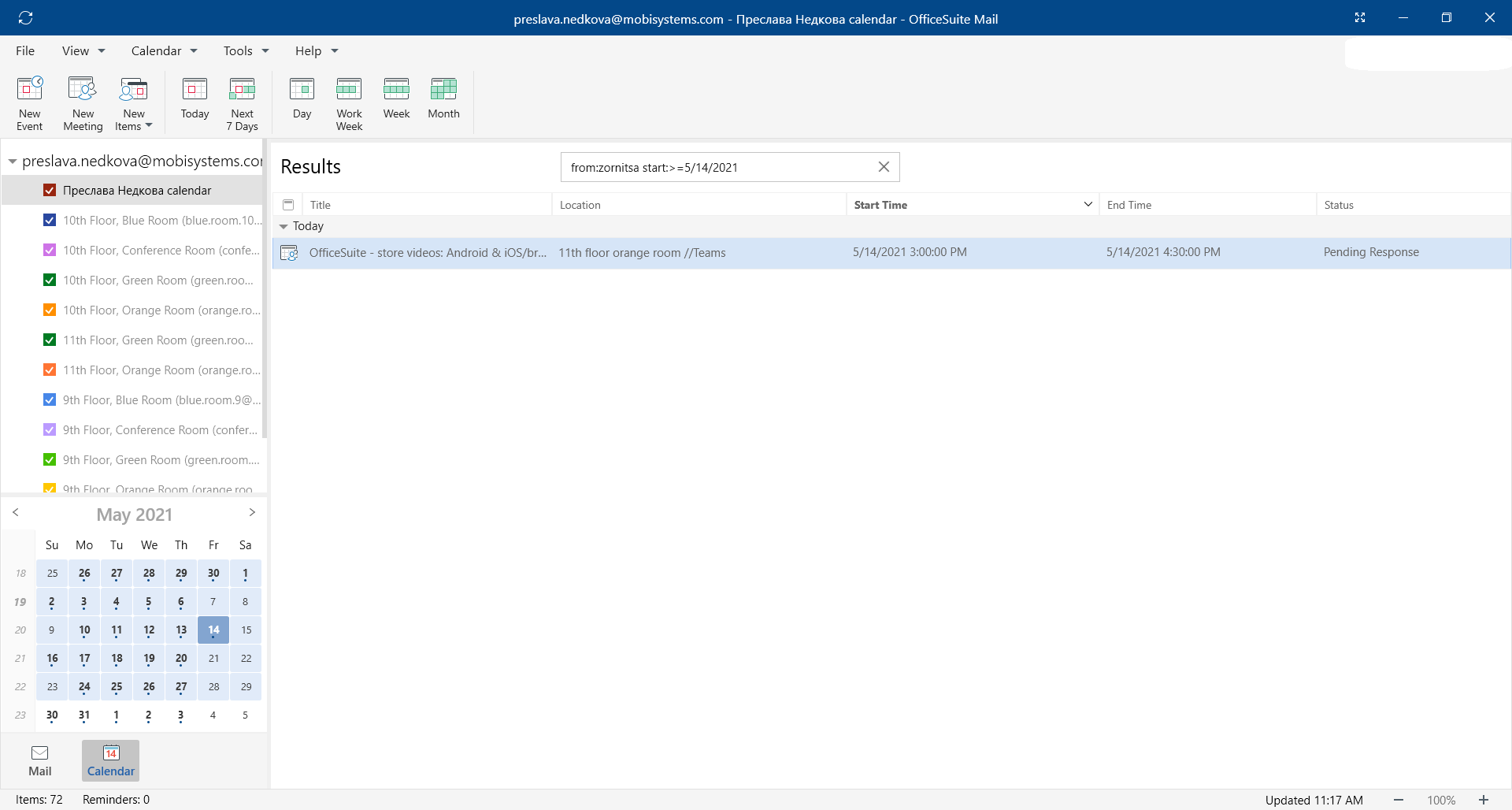Click the sync refresh icon in title bar
The width and height of the screenshot is (1512, 810).
[25, 17]
